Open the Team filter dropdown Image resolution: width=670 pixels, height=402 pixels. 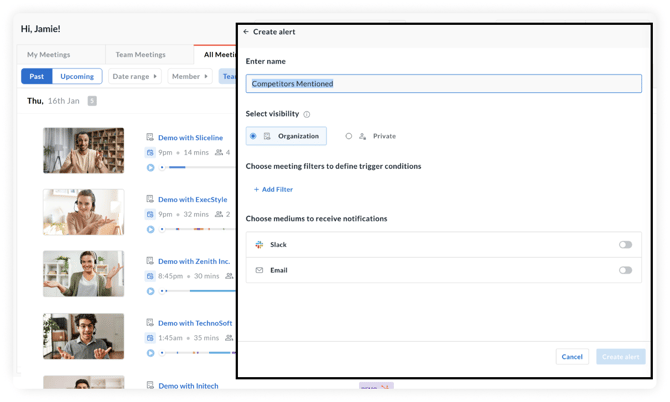coord(228,76)
